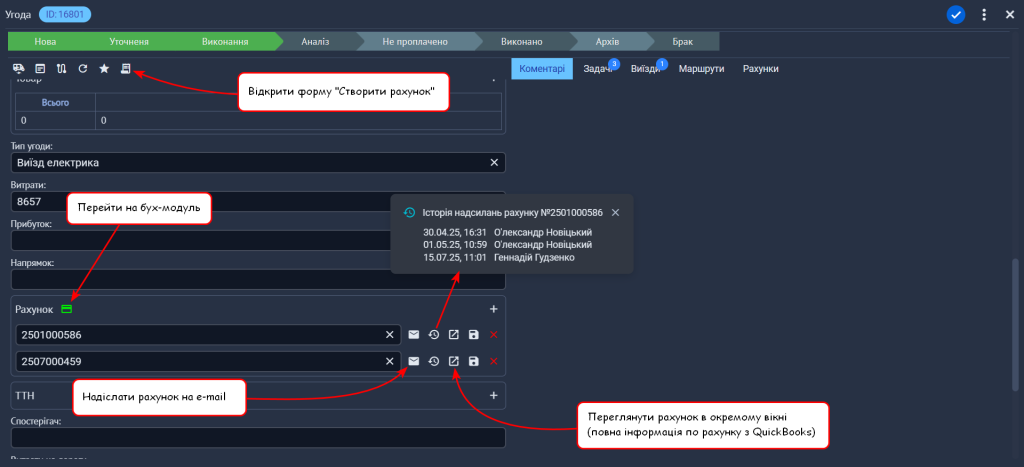Viewport: 1024px width, 467px height.
Task: Clear the invoice field 2507000459
Action: click(x=390, y=361)
